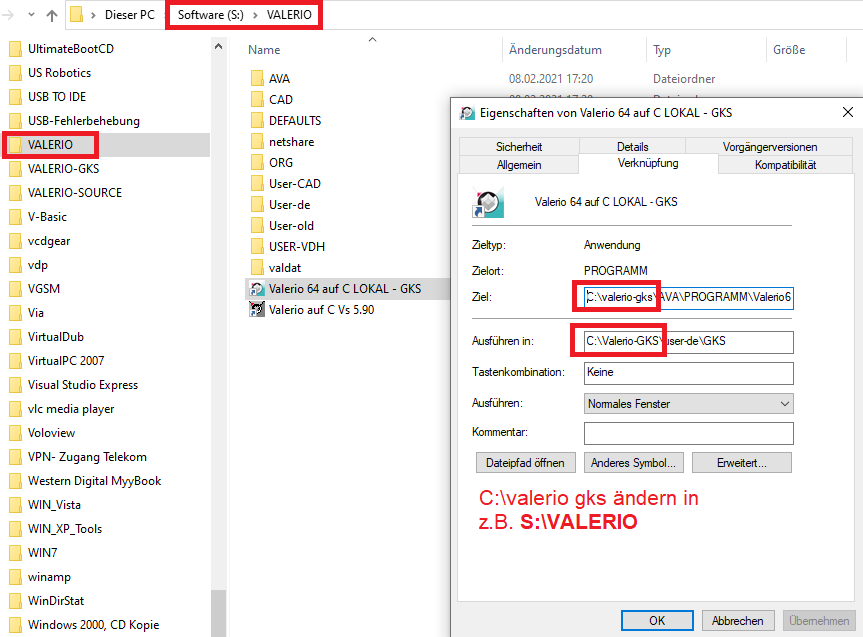This screenshot has width=863, height=637.
Task: Click the WinDirStat folder icon in sidebar
Action: (15, 601)
